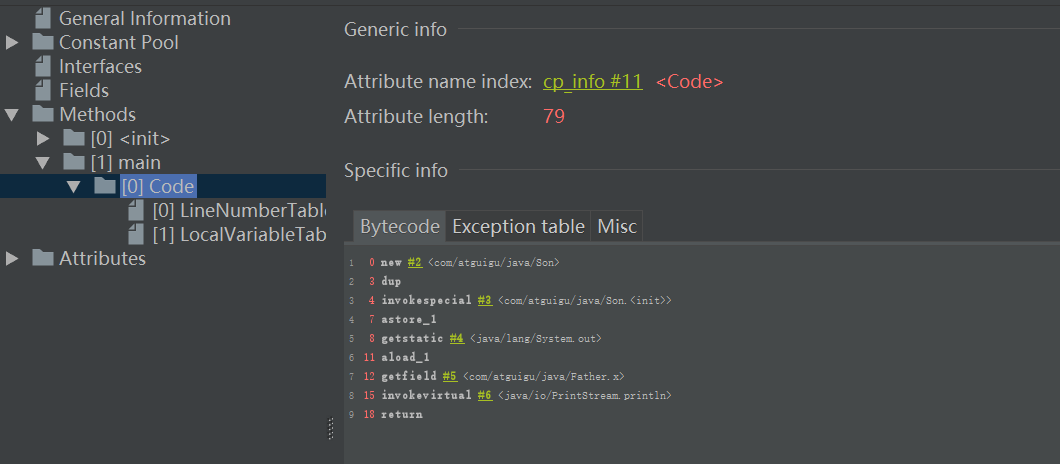Select the Methods tree item label
The height and width of the screenshot is (464, 1060).
[x=97, y=114]
